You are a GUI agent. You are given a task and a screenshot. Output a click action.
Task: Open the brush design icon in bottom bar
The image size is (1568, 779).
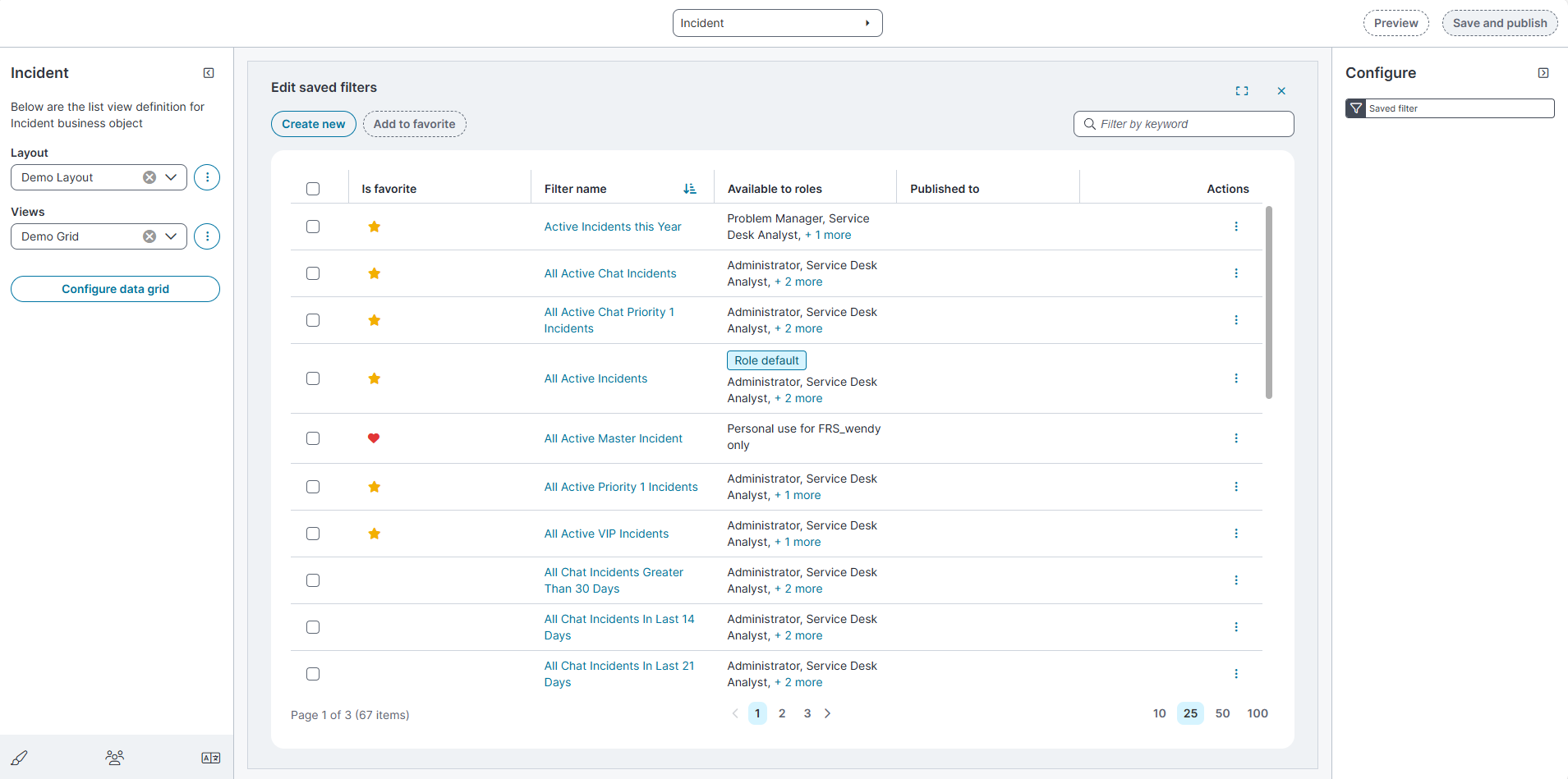20,758
